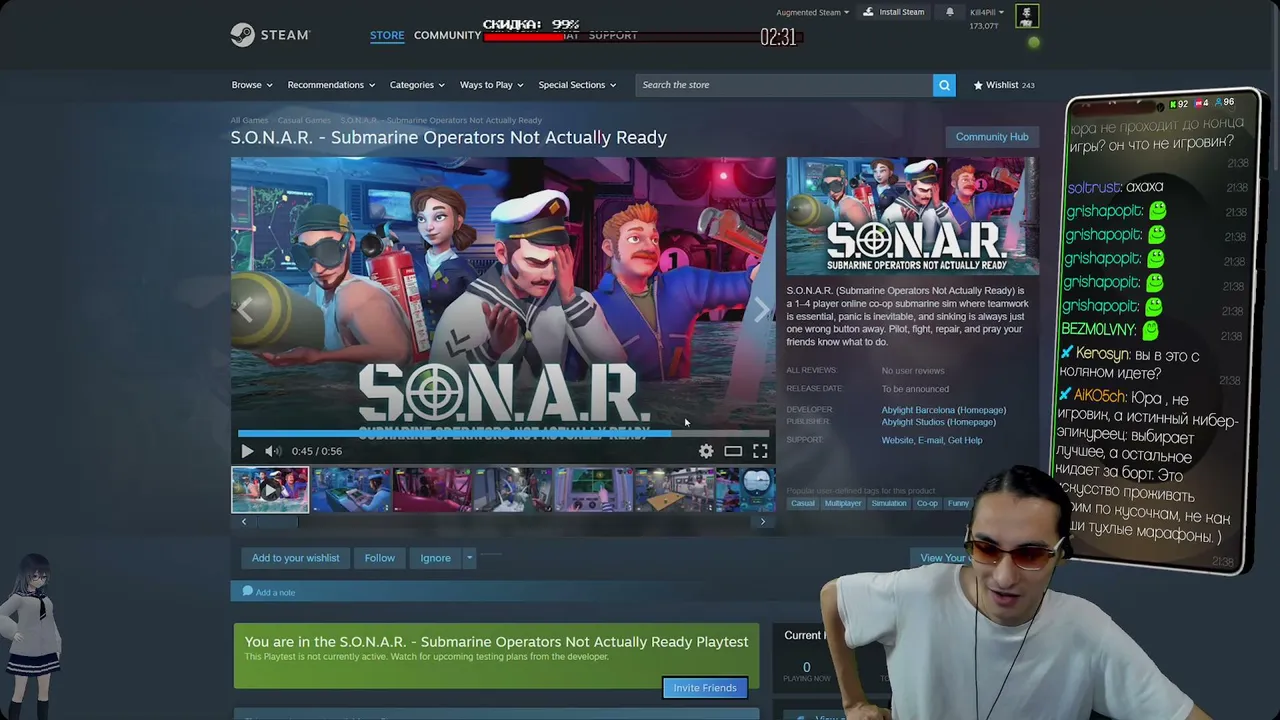Click the Add a note speech bubble icon

click(247, 591)
